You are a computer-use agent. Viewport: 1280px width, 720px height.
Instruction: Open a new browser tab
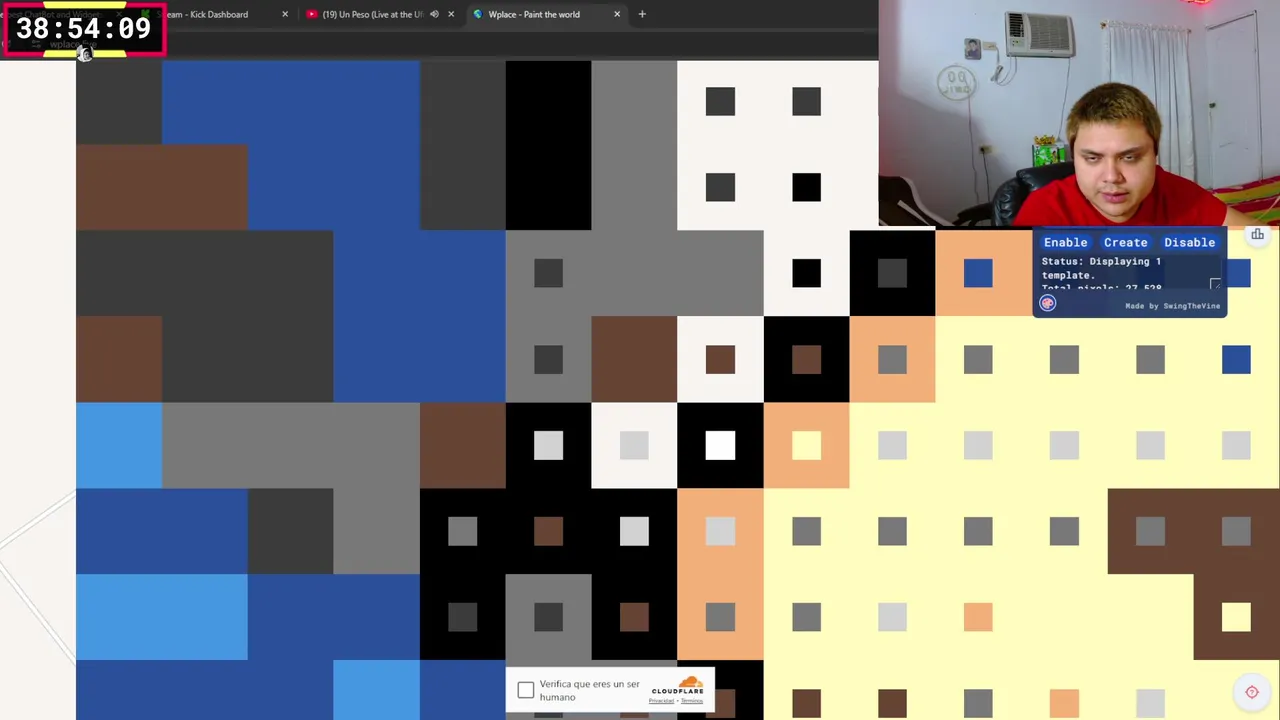(642, 14)
